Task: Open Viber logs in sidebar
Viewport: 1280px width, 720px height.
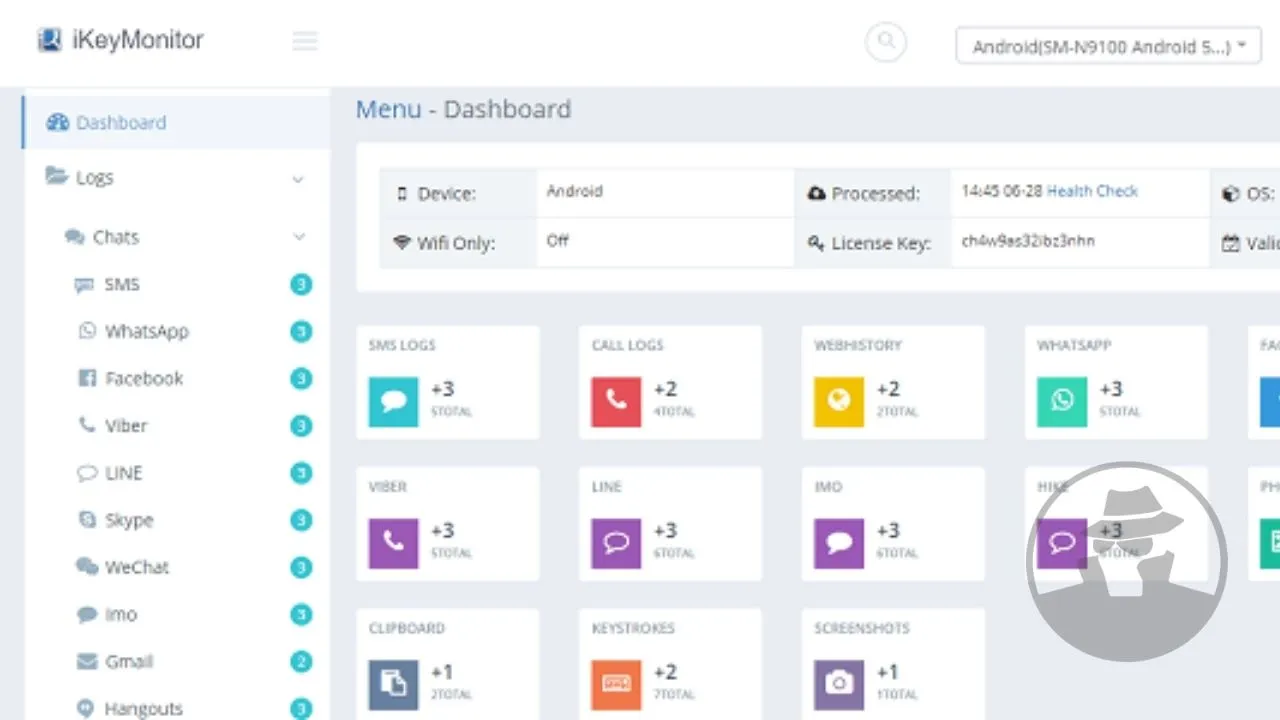Action: [x=126, y=425]
